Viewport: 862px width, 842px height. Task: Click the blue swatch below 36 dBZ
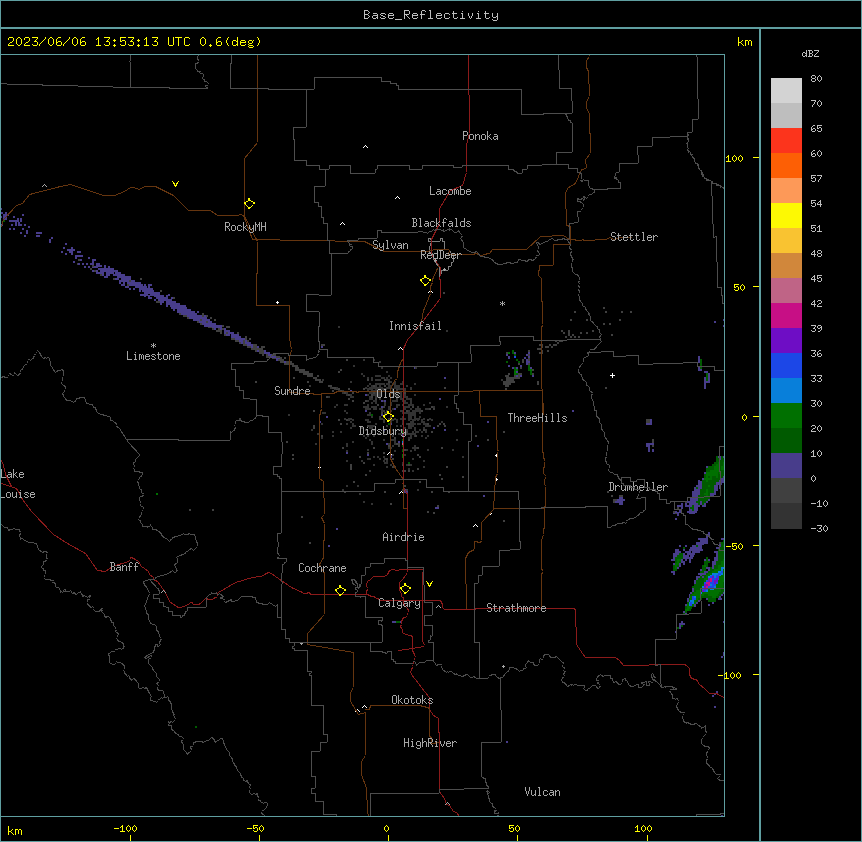coord(786,365)
